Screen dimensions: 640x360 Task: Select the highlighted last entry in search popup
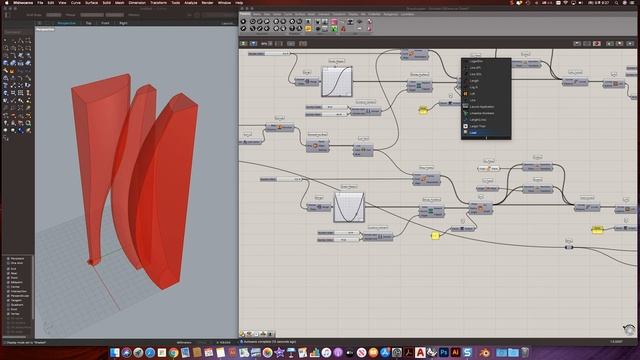[486, 132]
